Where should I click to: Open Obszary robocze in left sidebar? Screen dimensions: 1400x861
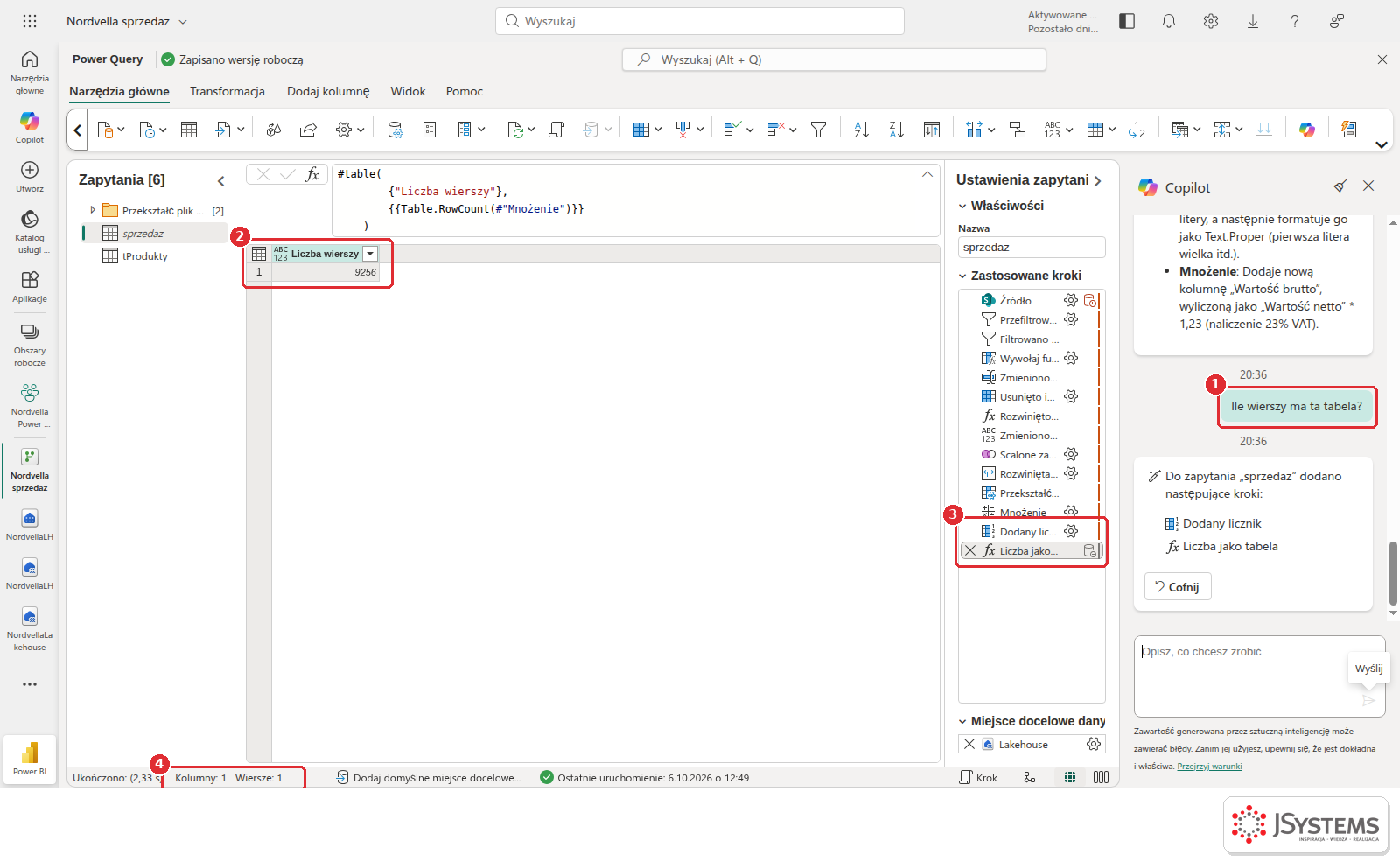30,344
